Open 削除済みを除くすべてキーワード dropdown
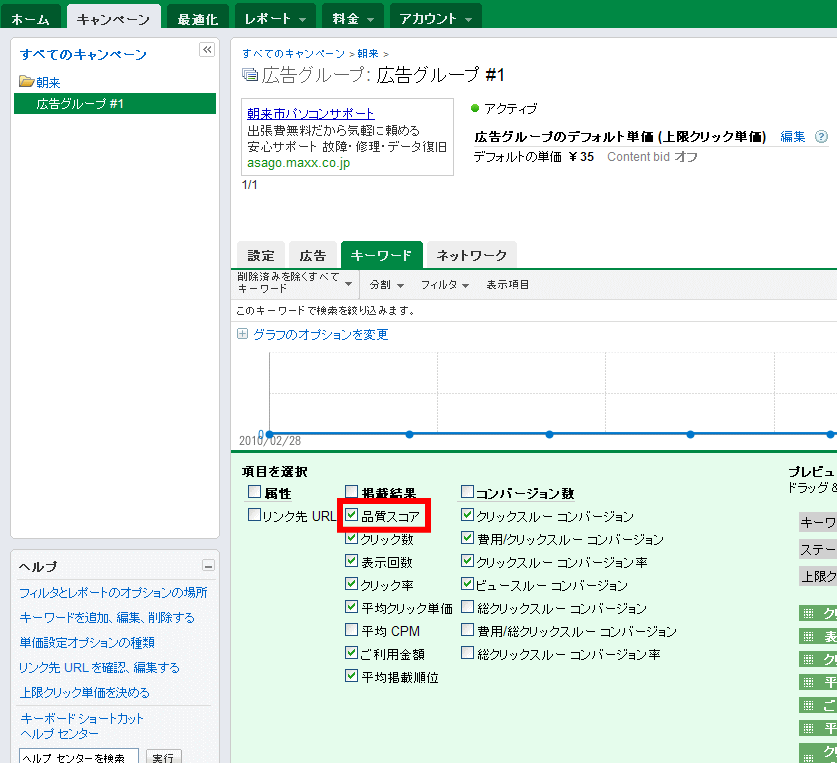 point(294,284)
